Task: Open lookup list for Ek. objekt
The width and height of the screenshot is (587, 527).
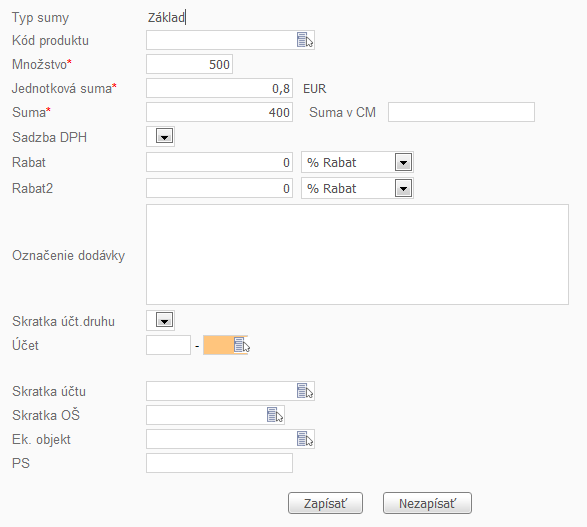Action: pyautogui.click(x=305, y=439)
